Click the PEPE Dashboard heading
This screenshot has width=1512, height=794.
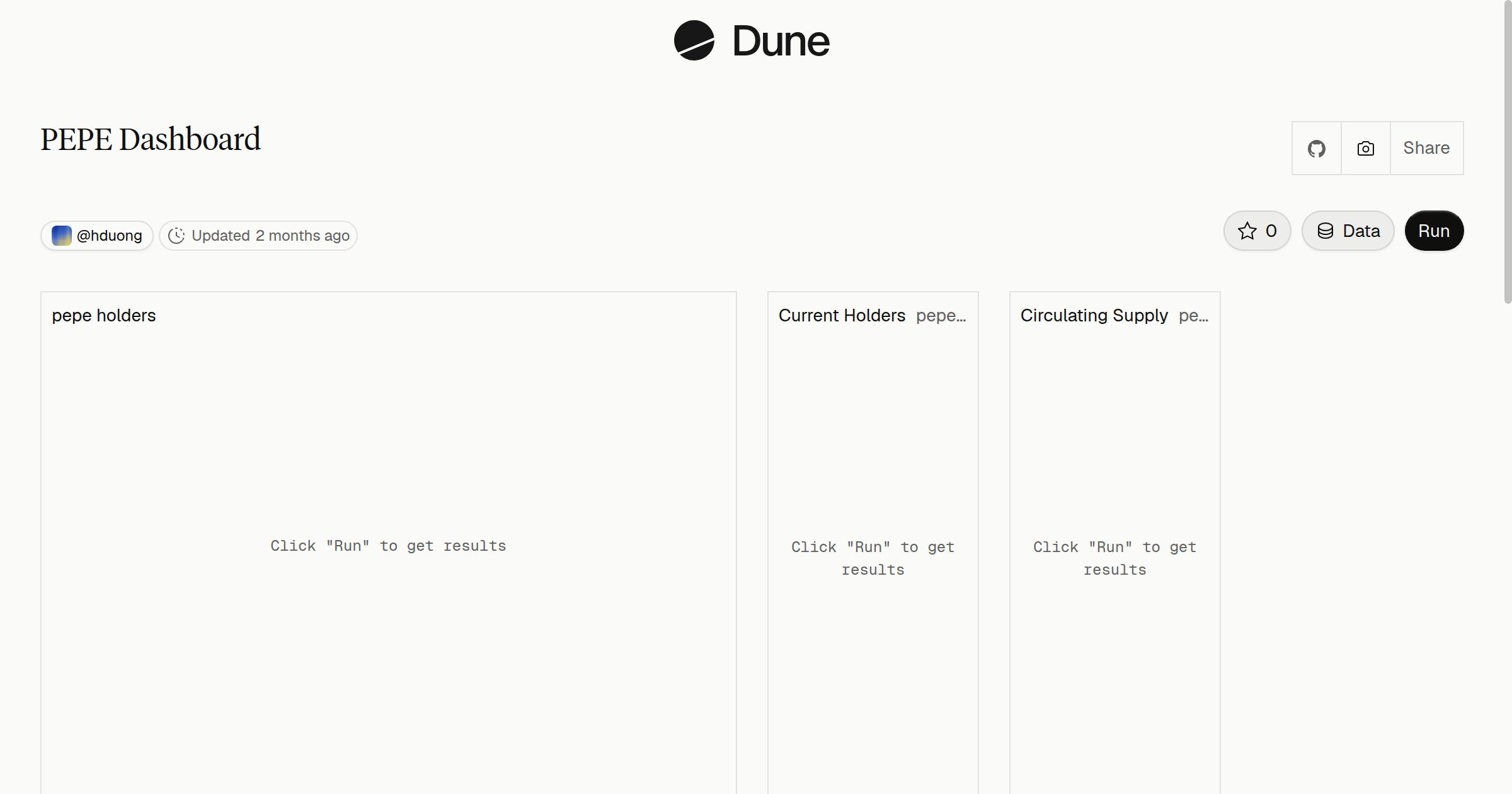click(151, 139)
